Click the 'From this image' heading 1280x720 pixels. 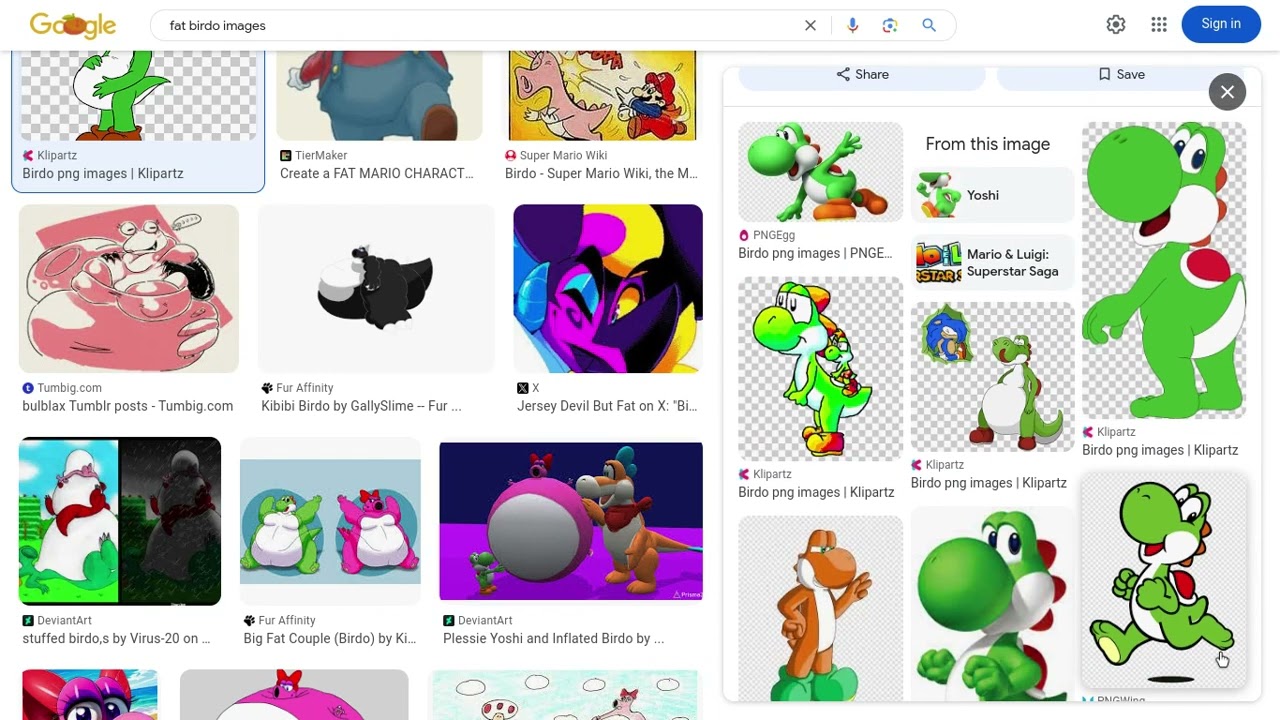(x=988, y=144)
